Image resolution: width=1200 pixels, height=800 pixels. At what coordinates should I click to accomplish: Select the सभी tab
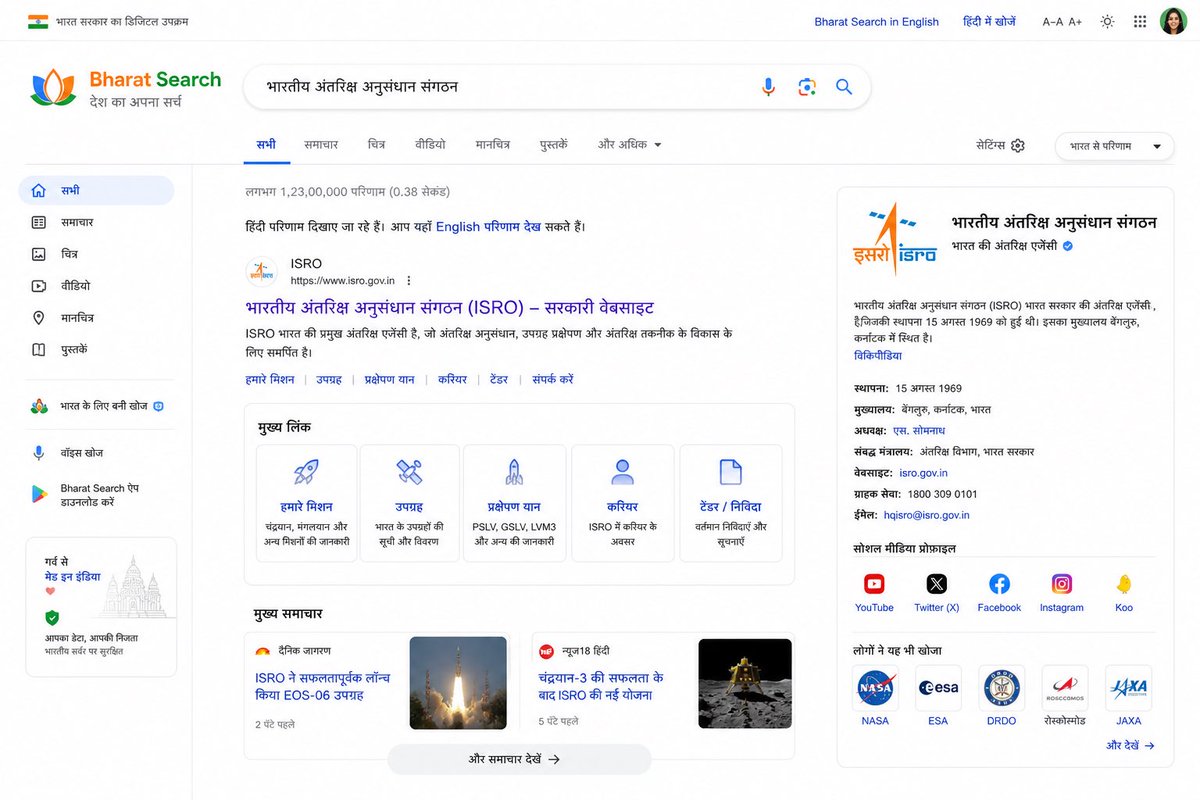click(266, 145)
